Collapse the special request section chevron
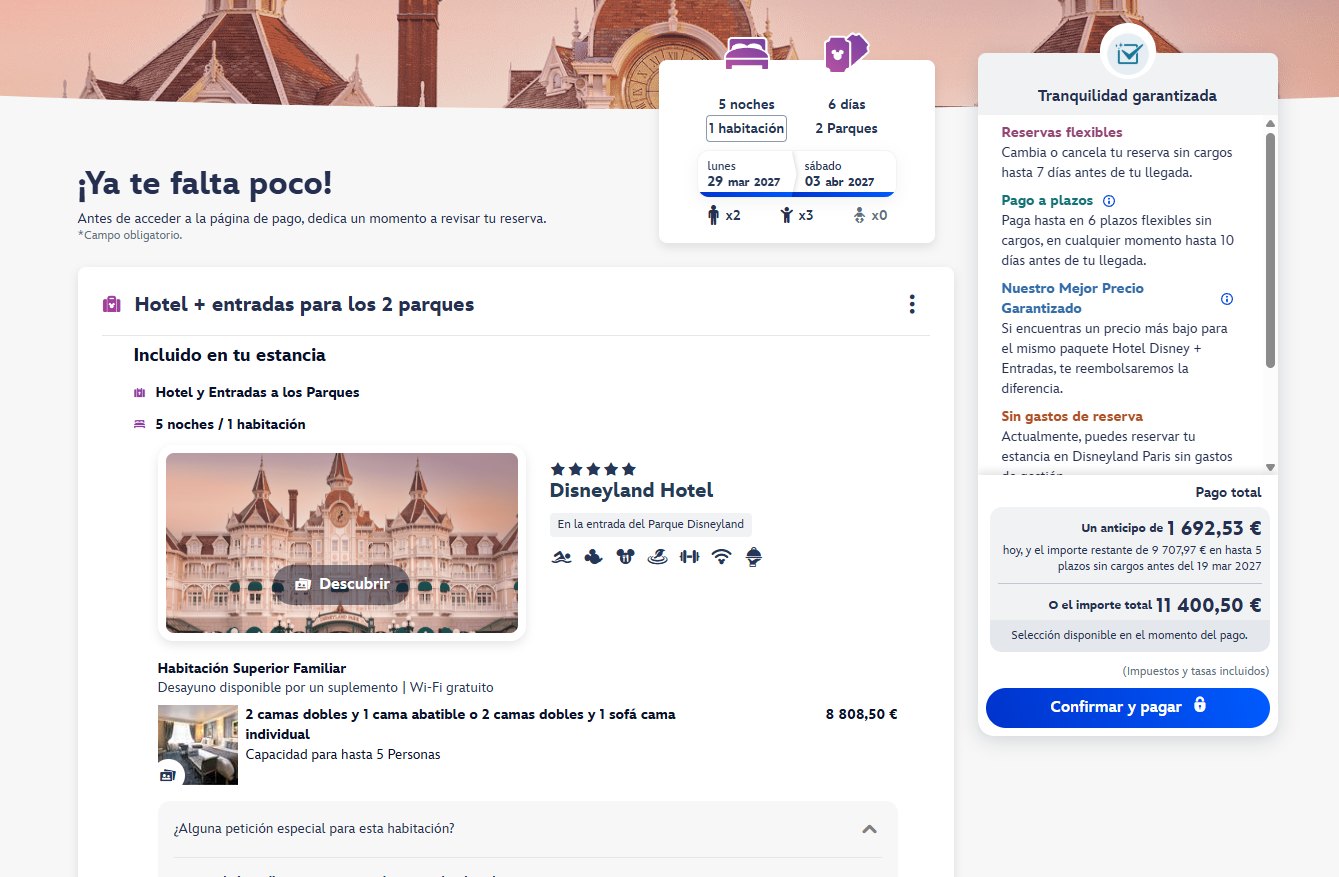The height and width of the screenshot is (877, 1339). pyautogui.click(x=869, y=829)
